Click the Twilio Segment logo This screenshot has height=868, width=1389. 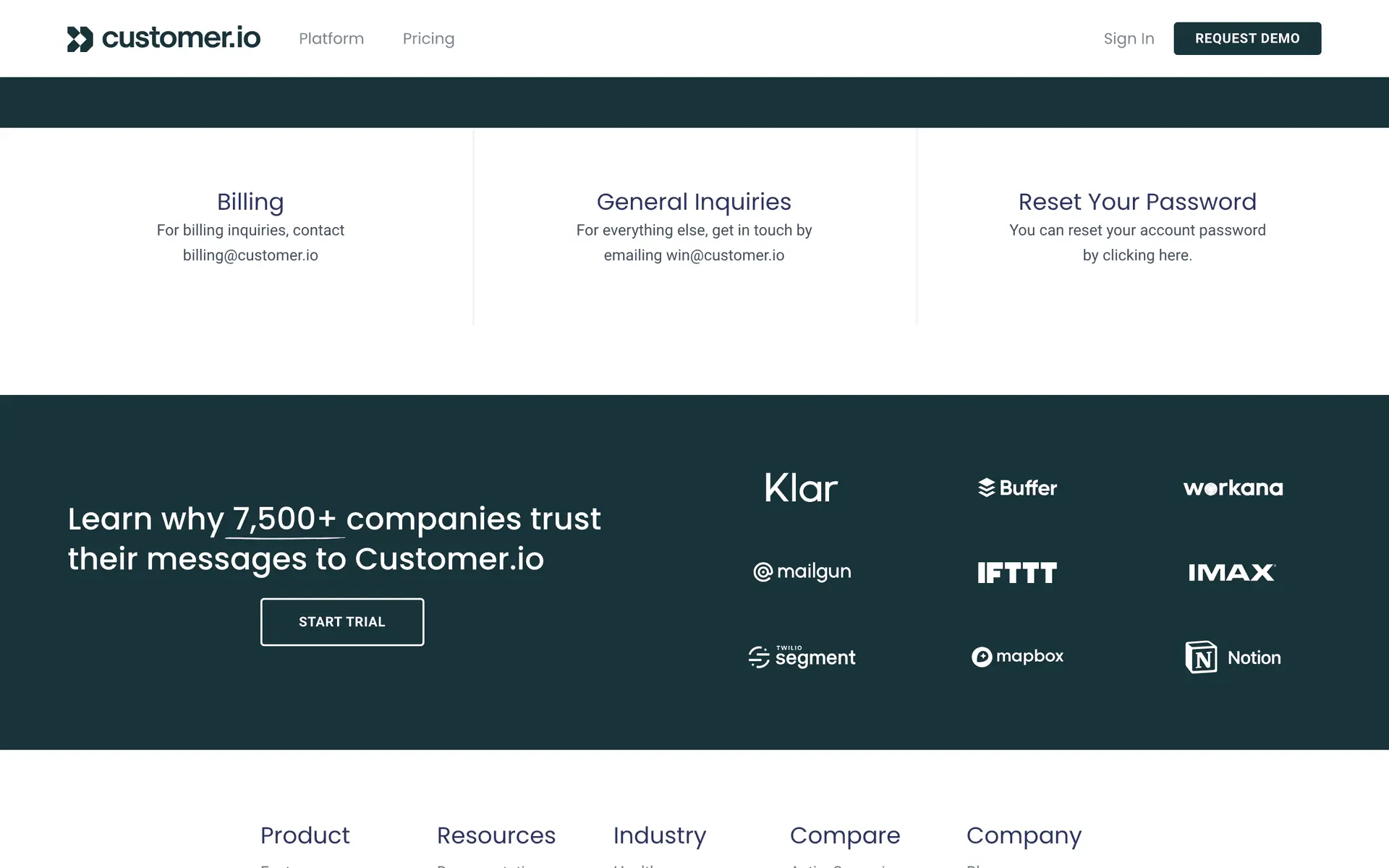tap(802, 657)
